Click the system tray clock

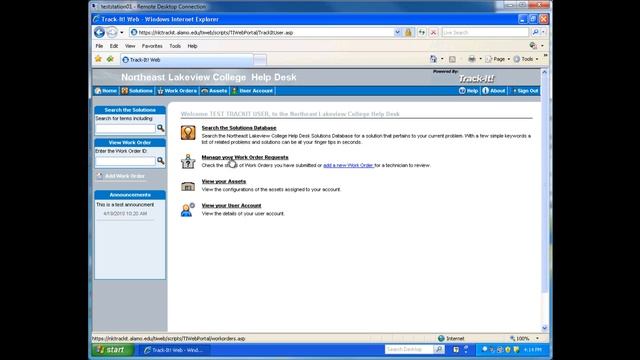[x=533, y=350]
